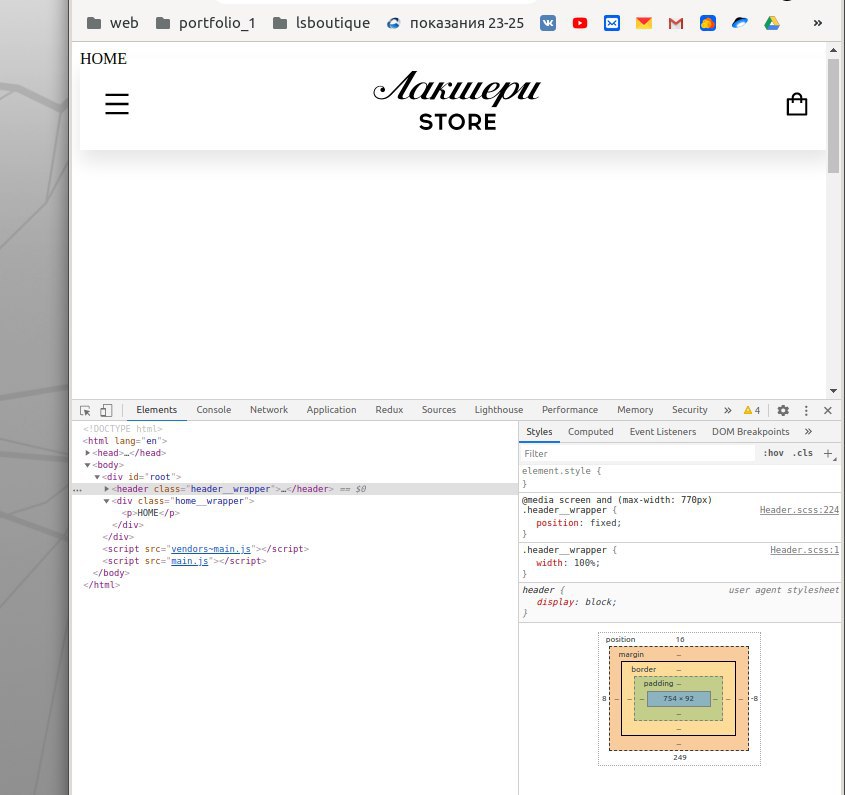Open the lsboutique bookmarks folder
Image resolution: width=845 pixels, height=795 pixels.
(x=321, y=23)
